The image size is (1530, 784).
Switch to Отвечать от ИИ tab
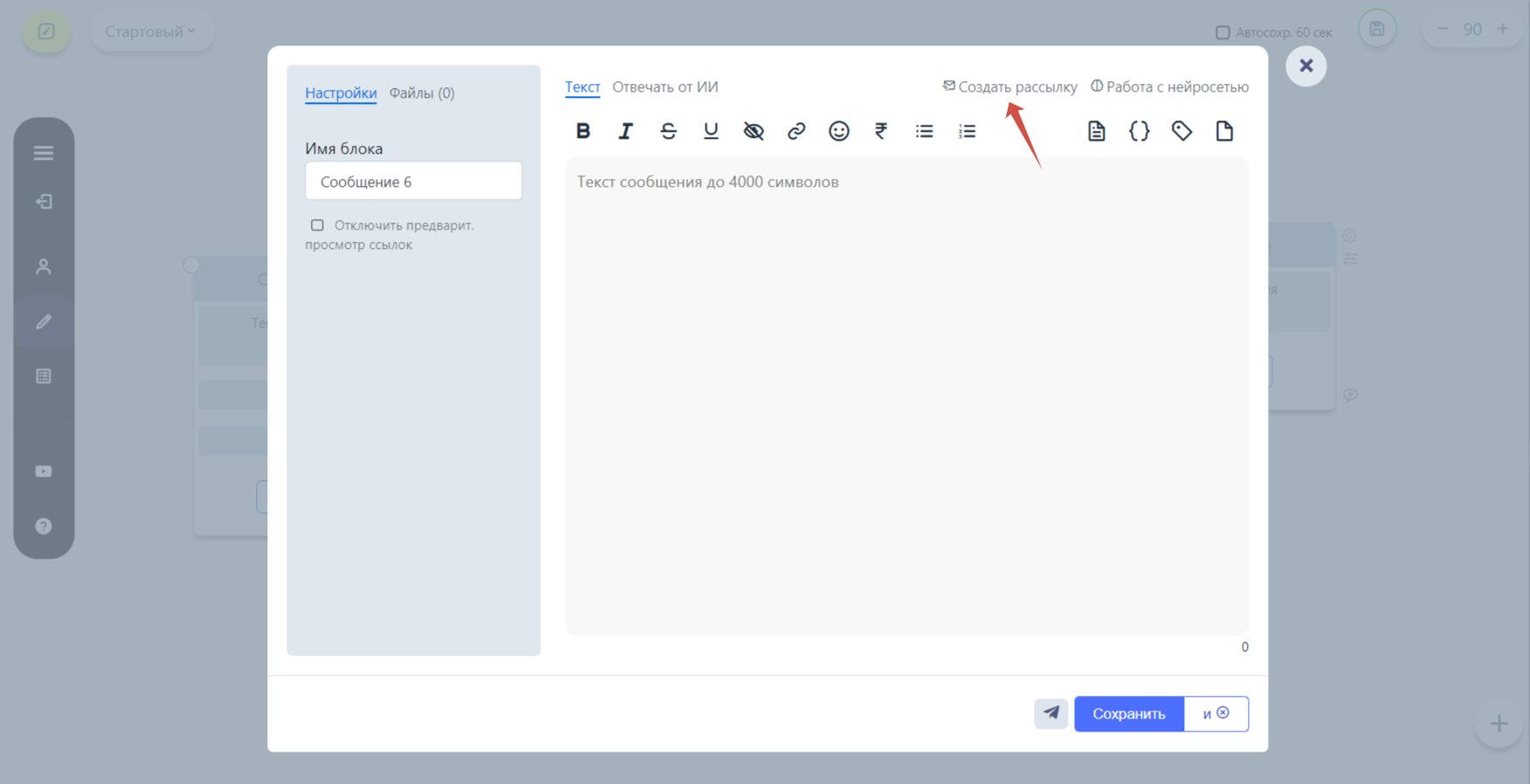665,86
